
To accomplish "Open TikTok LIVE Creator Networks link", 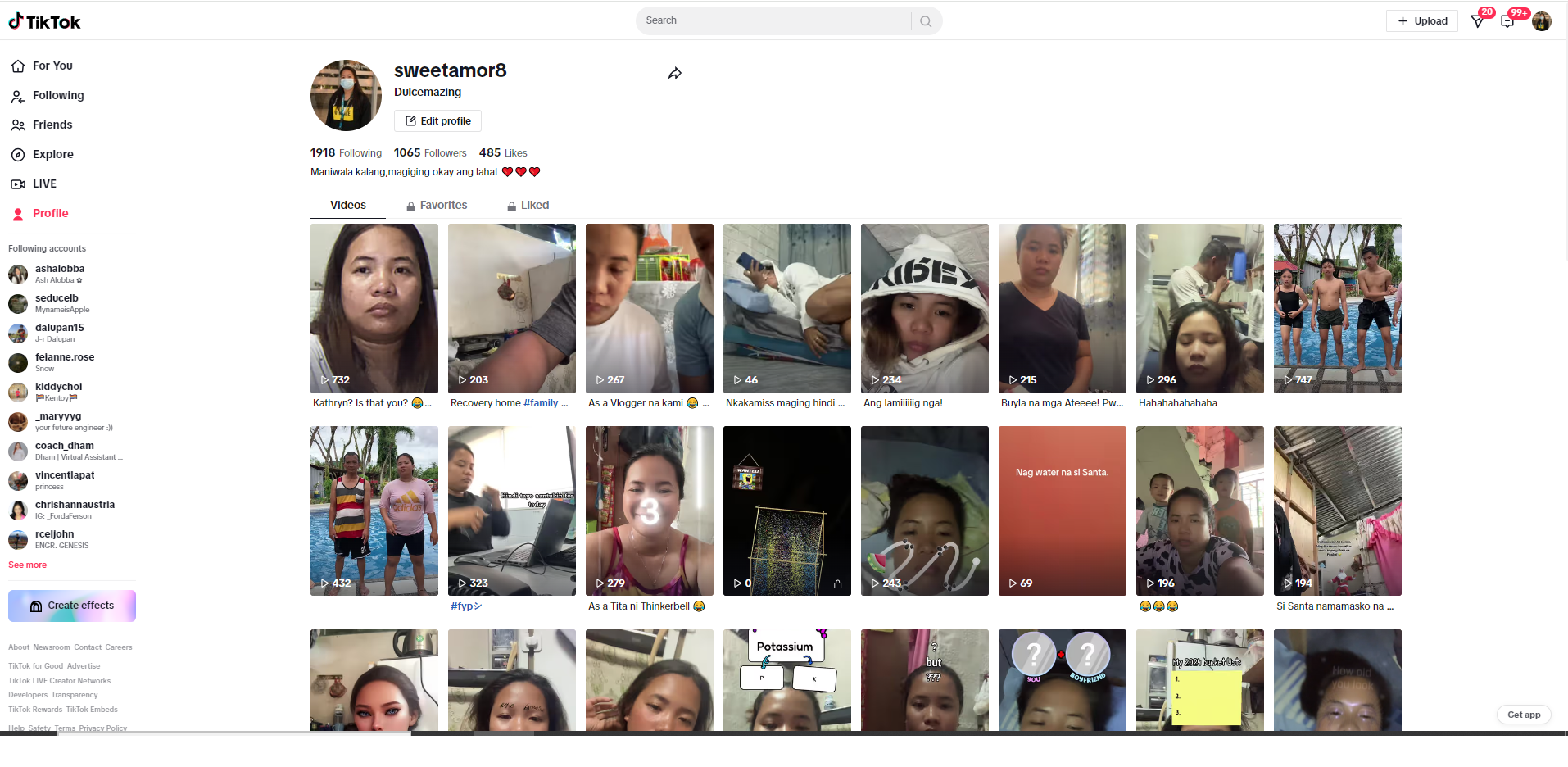I will point(59,681).
